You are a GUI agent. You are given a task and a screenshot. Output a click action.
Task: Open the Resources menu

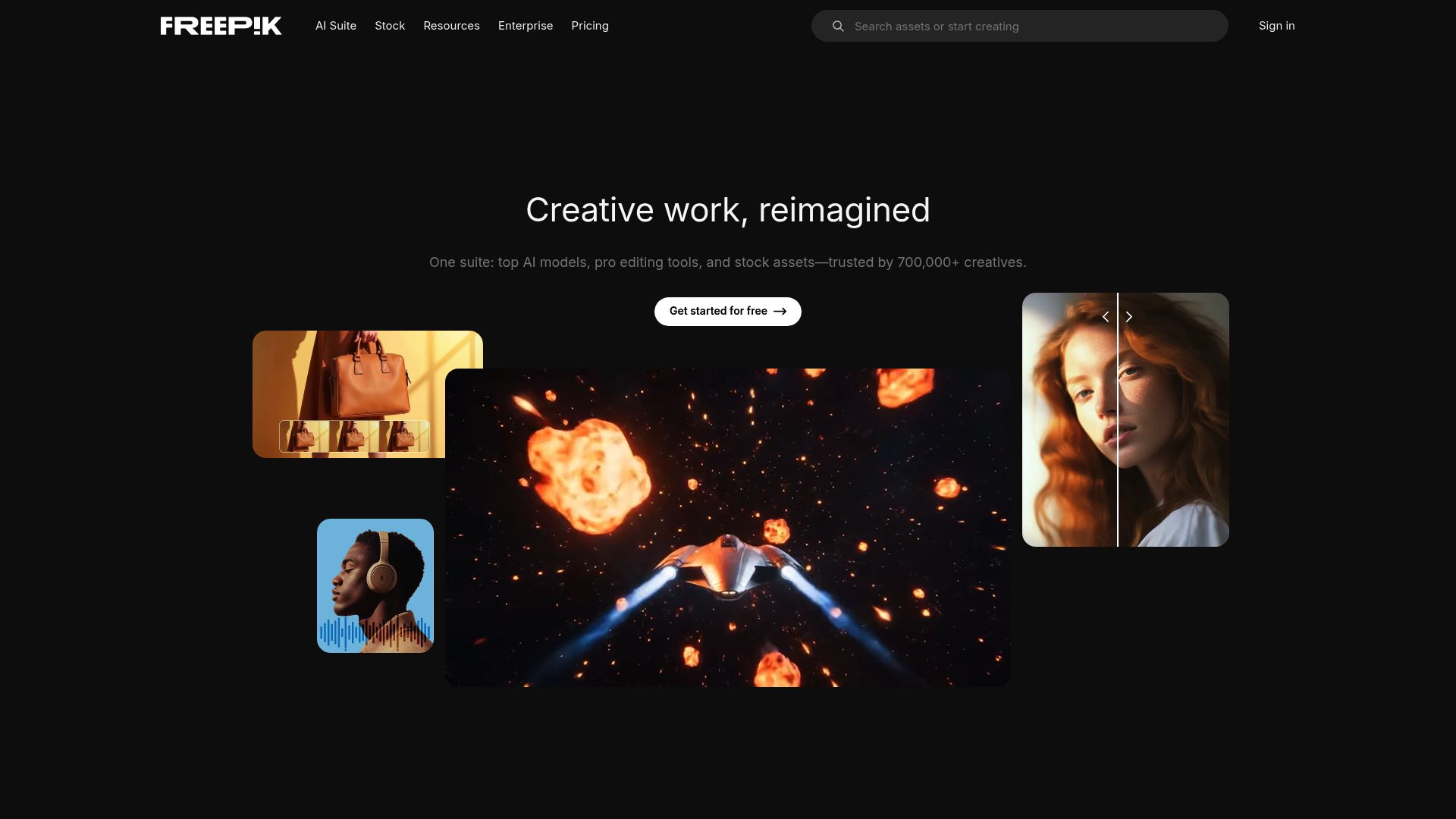(x=451, y=26)
